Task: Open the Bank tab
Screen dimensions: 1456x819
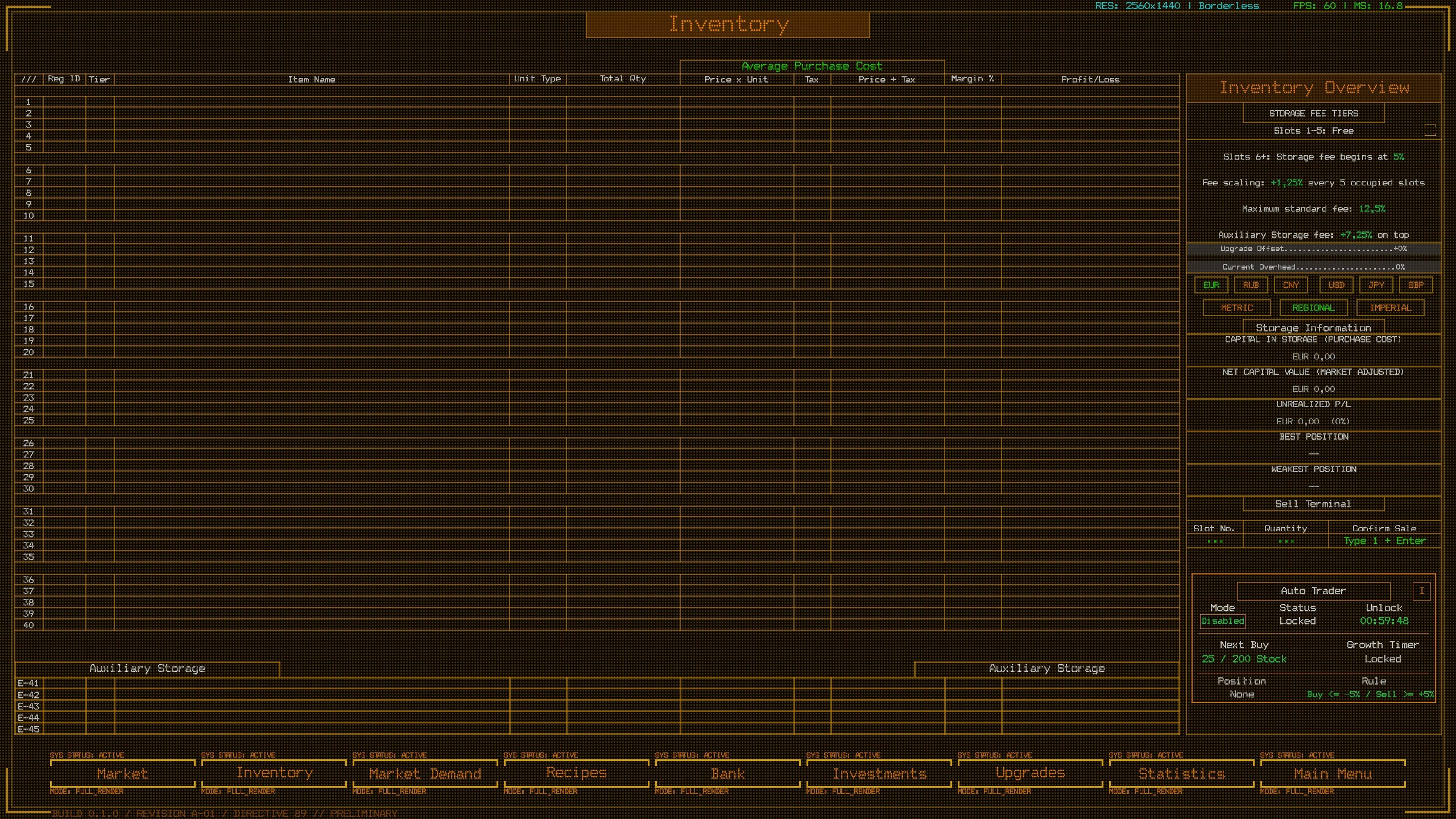Action: [x=727, y=773]
